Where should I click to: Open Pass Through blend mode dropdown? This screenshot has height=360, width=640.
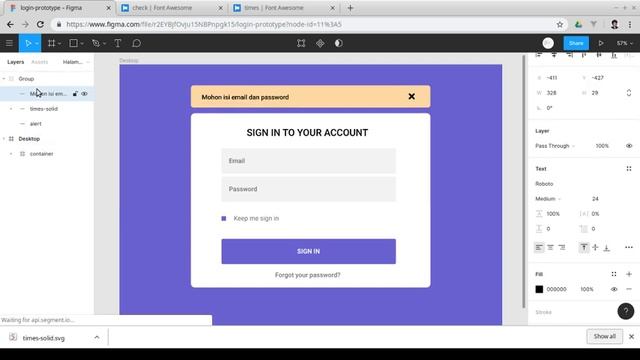[x=555, y=146]
